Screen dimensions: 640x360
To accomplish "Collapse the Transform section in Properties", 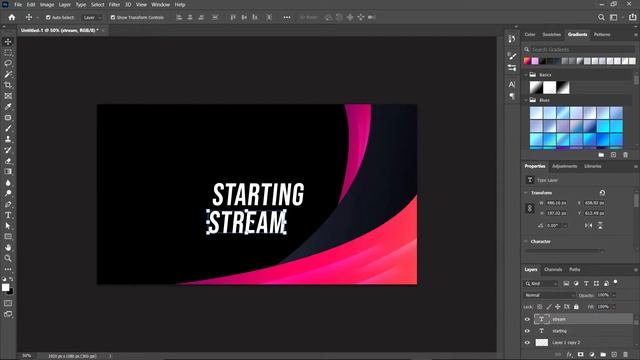I will [526, 193].
